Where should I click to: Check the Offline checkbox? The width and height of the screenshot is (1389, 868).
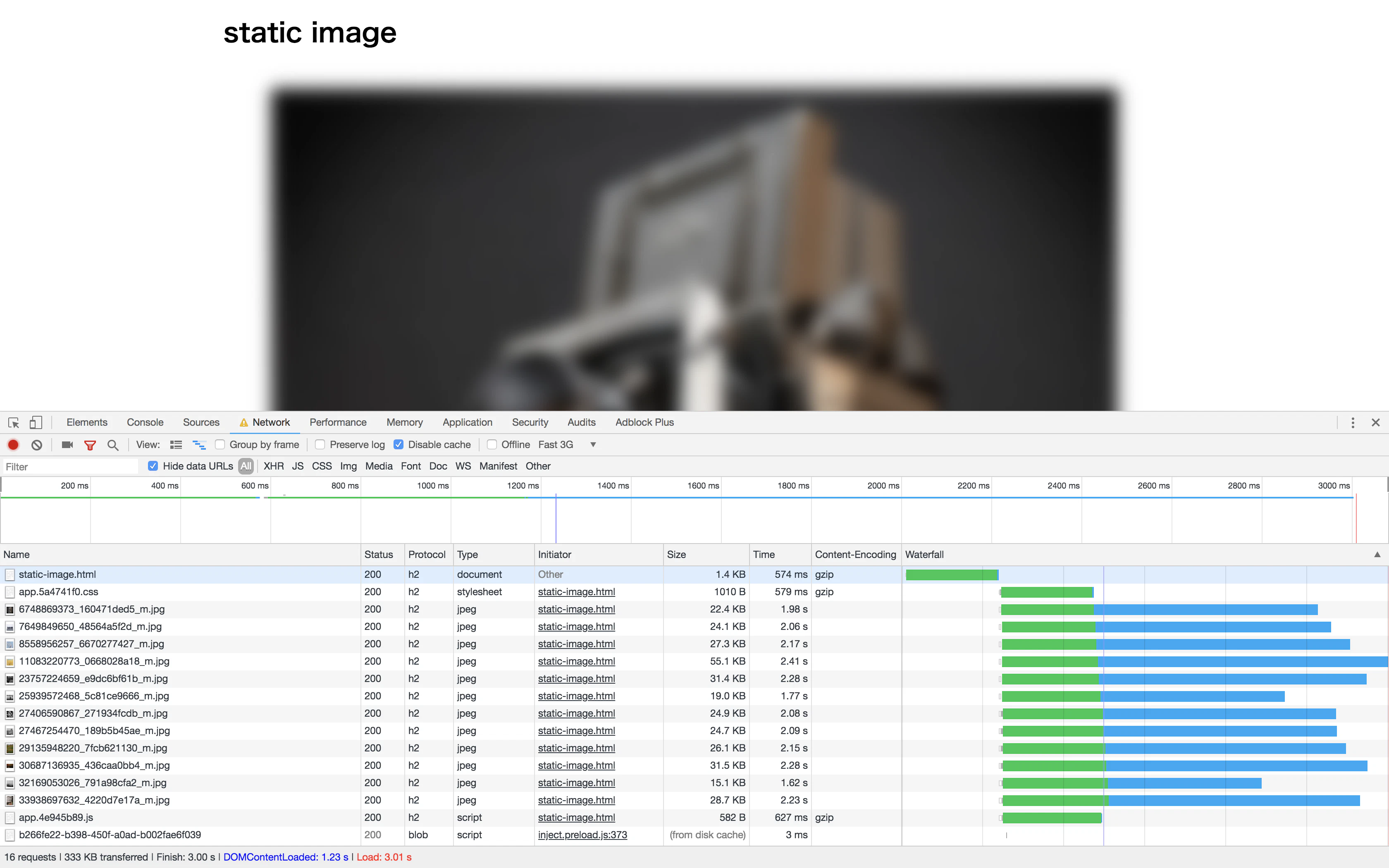492,445
